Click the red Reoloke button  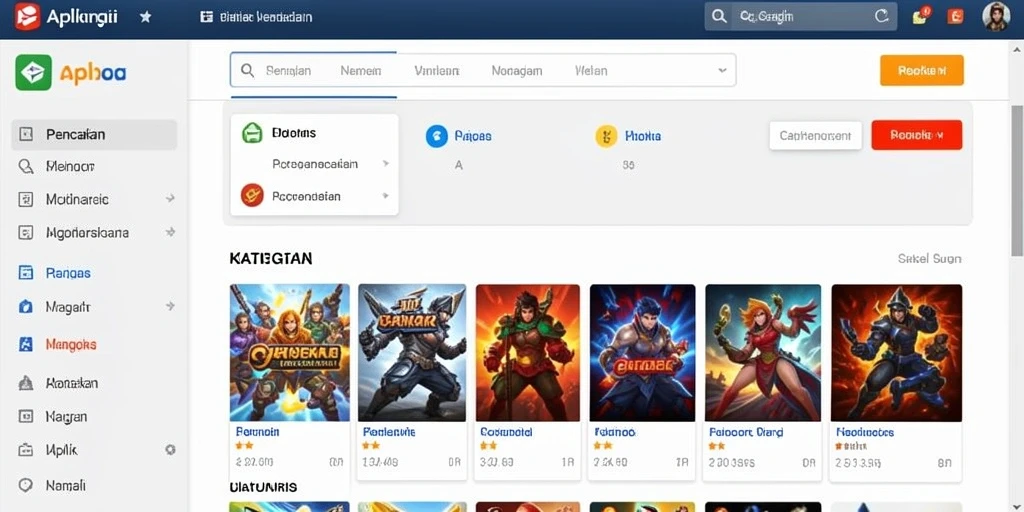tap(916, 135)
